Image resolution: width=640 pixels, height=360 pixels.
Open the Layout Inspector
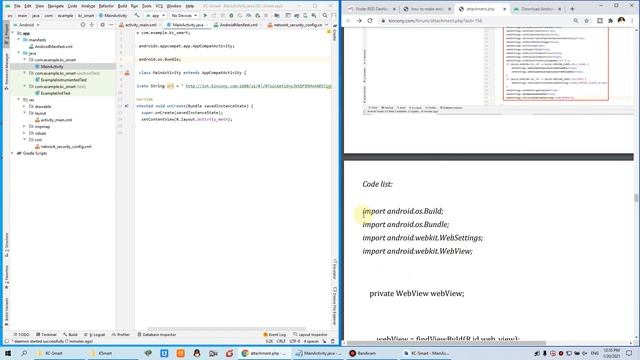click(310, 335)
